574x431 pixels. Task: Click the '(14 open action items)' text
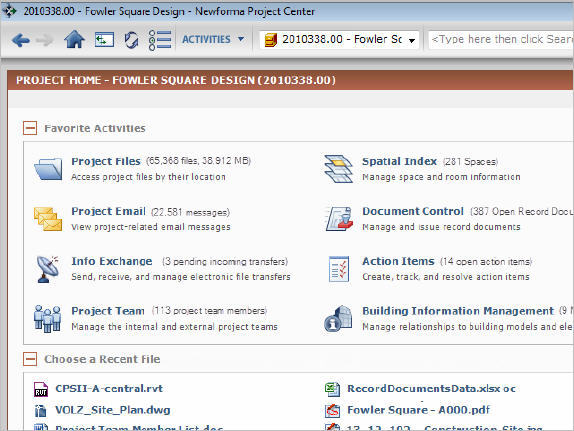pos(486,261)
